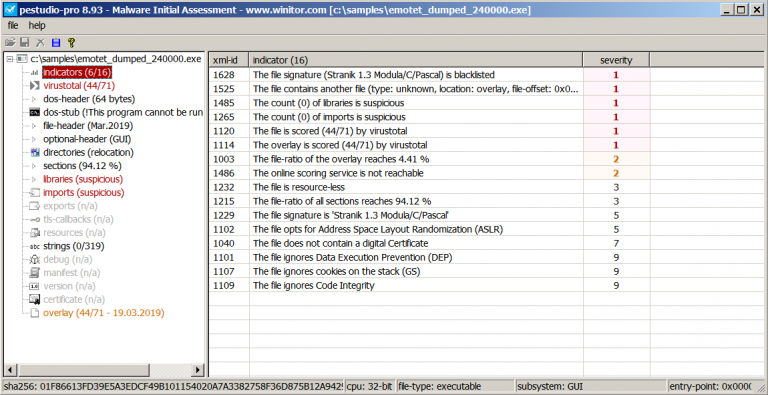Click the icon beside exports (n/a)
The width and height of the screenshot is (768, 395).
(34, 206)
